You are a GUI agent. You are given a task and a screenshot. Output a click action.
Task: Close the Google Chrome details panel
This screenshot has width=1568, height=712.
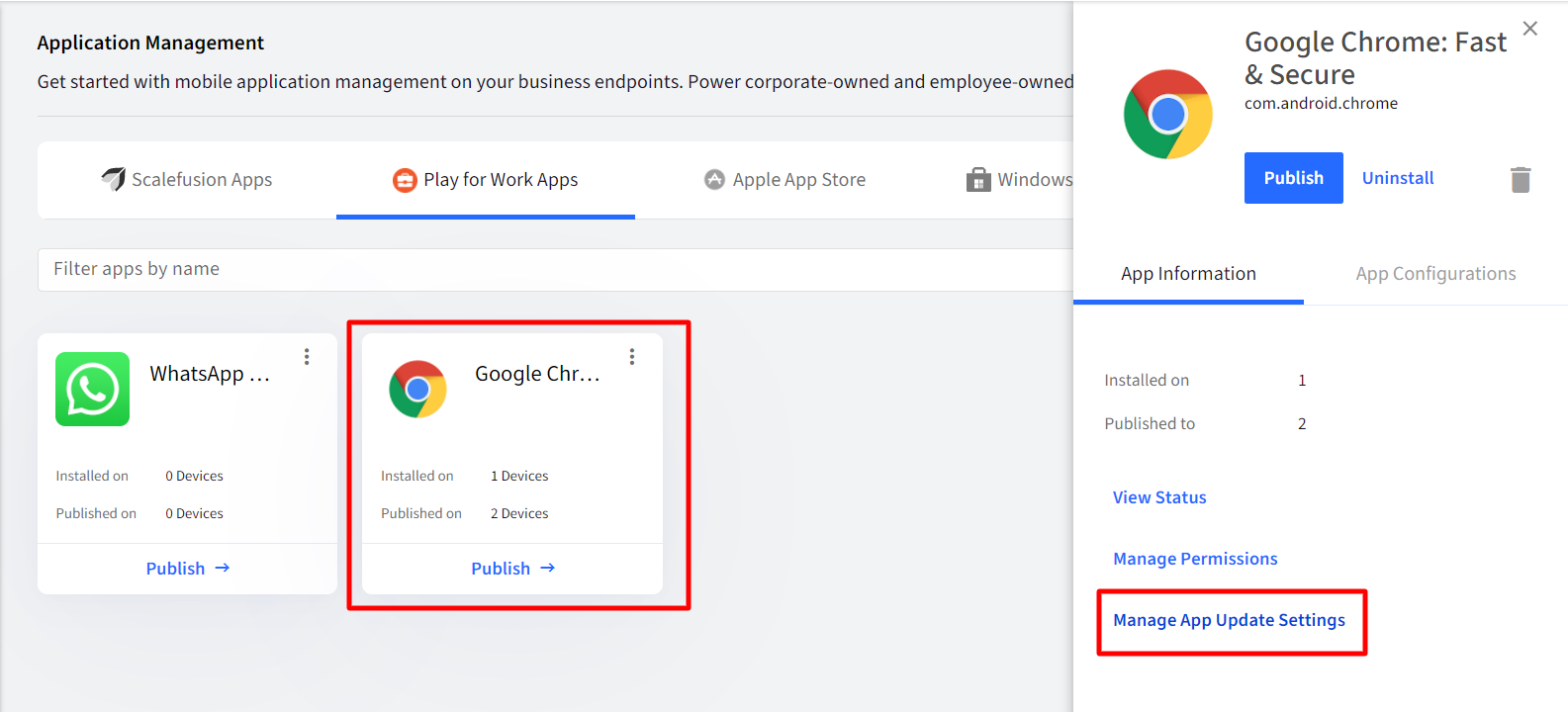click(1530, 29)
